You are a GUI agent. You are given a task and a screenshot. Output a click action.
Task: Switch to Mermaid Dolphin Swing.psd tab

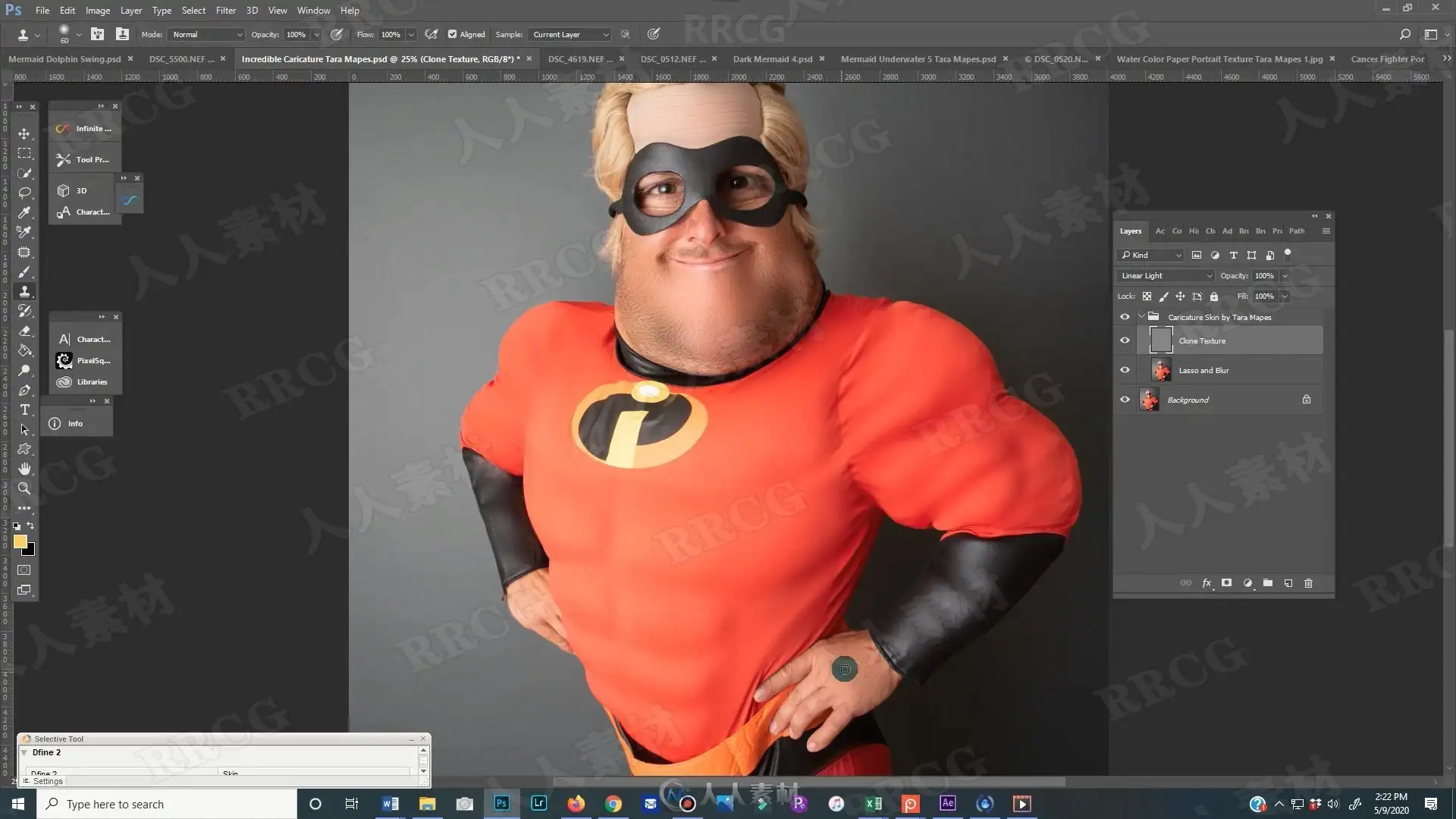[x=64, y=59]
